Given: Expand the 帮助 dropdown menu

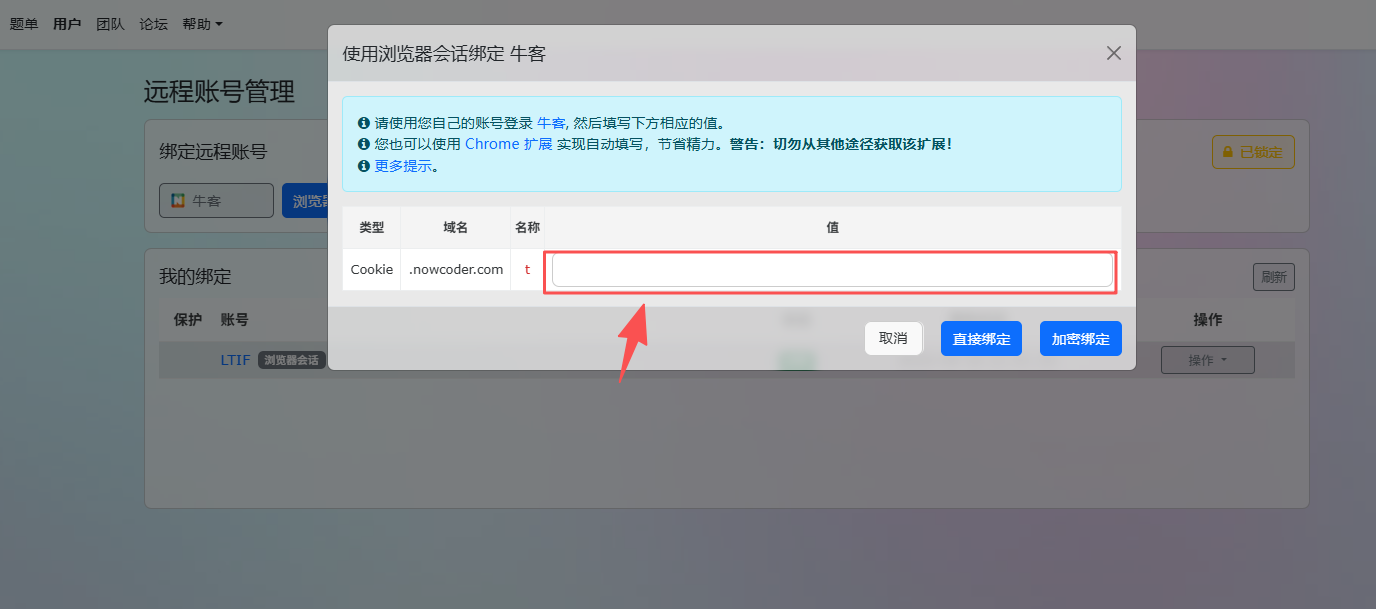Looking at the screenshot, I should pos(202,24).
